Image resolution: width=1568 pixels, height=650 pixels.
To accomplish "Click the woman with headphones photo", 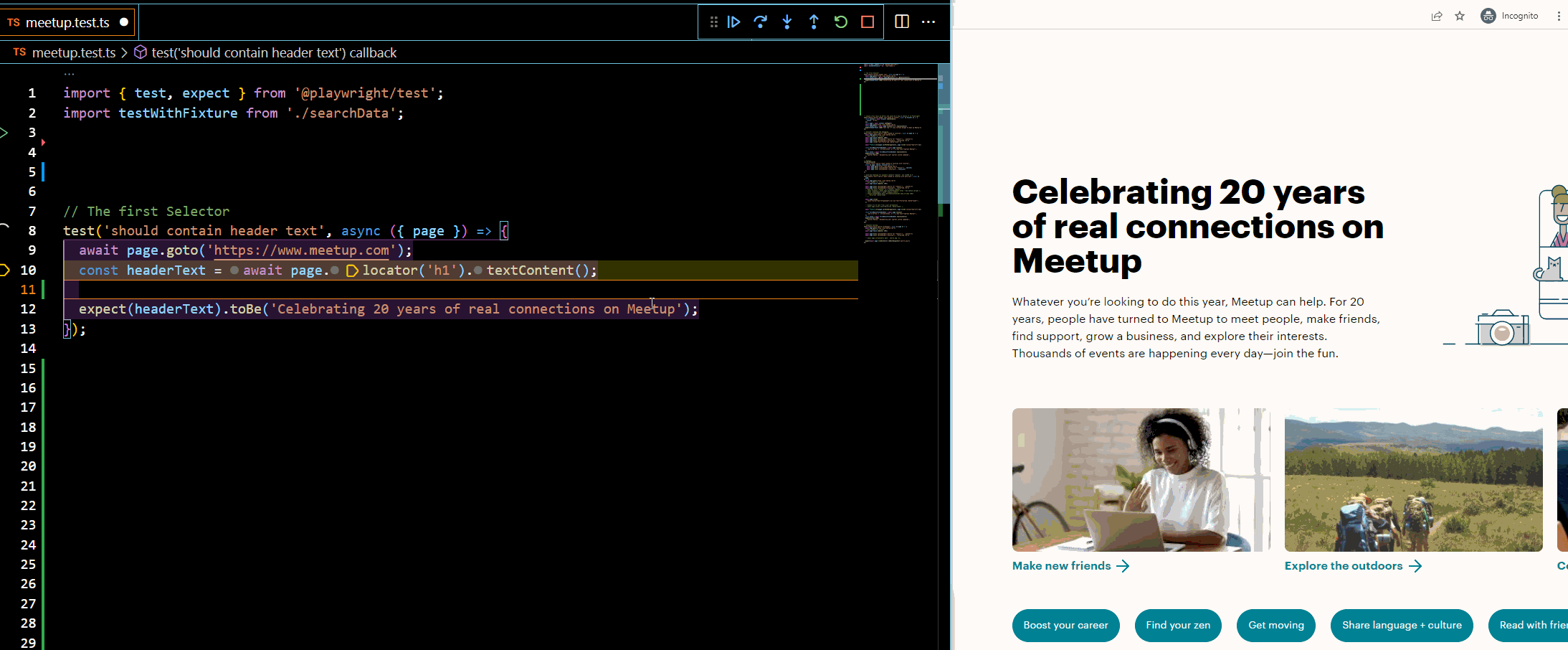I will pos(1141,480).
